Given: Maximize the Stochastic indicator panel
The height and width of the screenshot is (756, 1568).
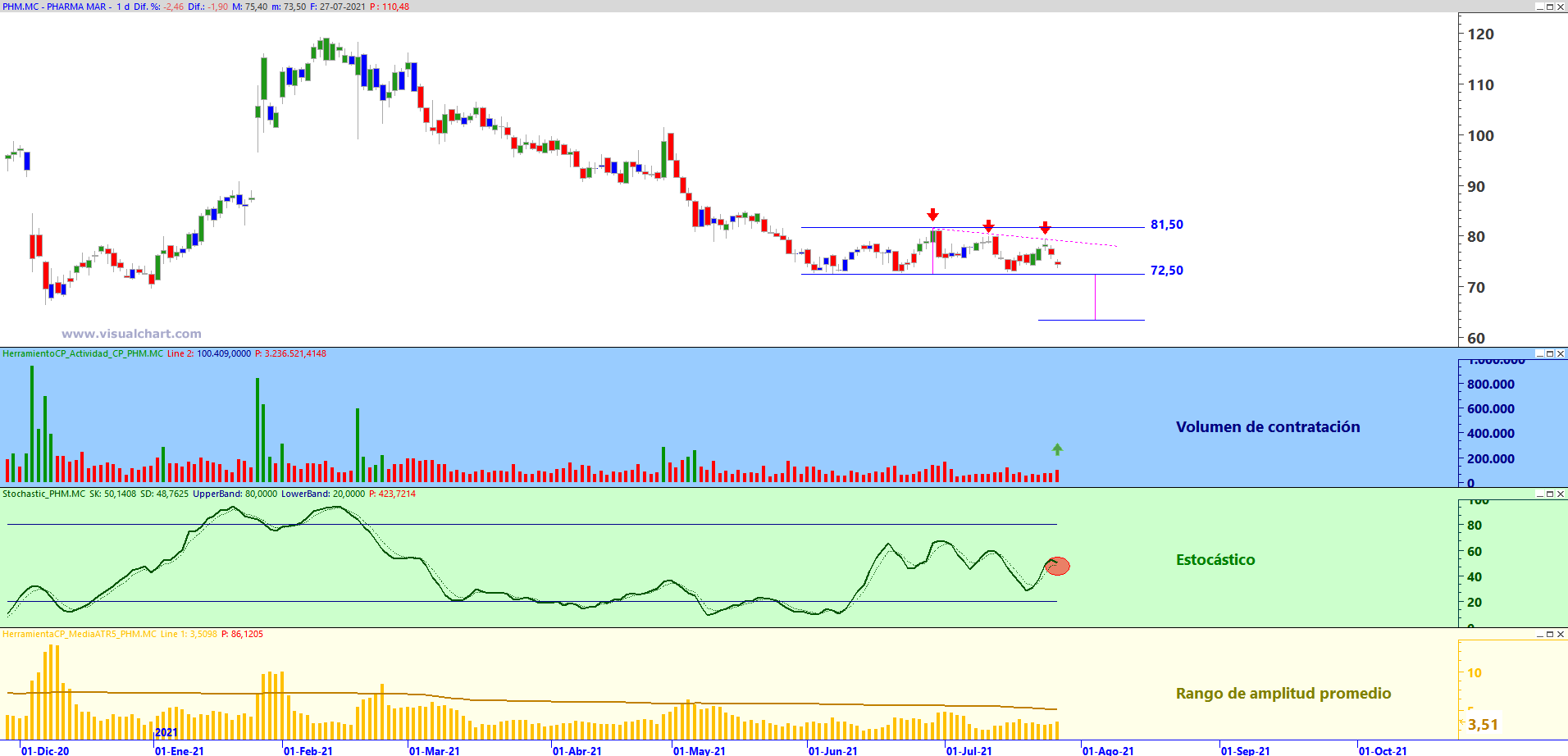Looking at the screenshot, I should 1550,494.
